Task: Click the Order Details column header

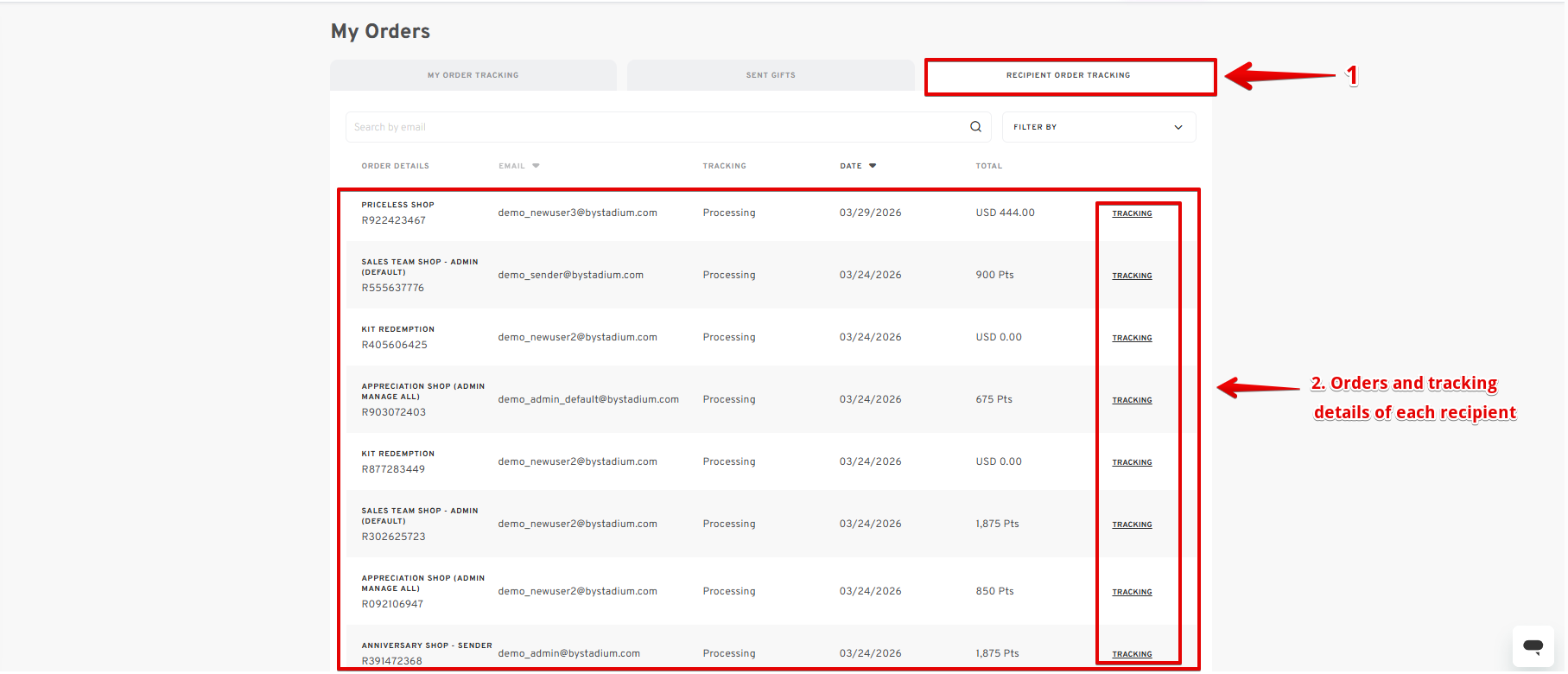Action: pyautogui.click(x=395, y=166)
